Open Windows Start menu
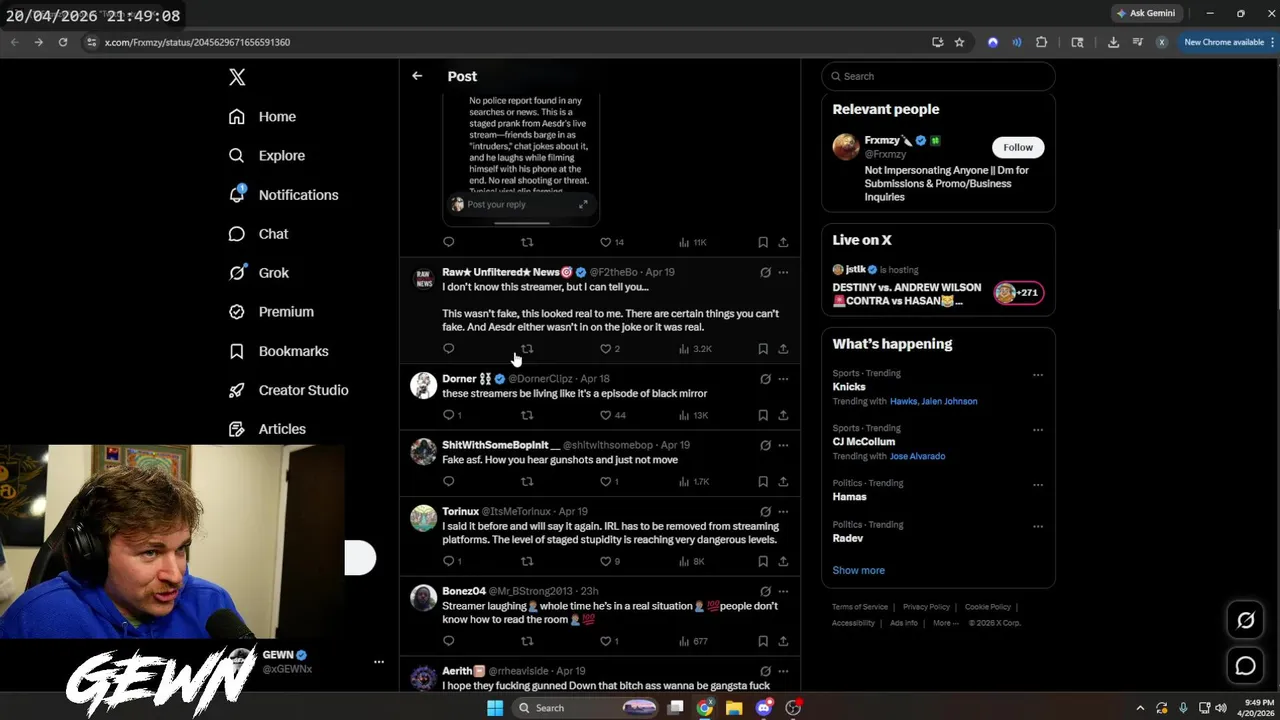This screenshot has width=1280, height=720. [x=495, y=708]
